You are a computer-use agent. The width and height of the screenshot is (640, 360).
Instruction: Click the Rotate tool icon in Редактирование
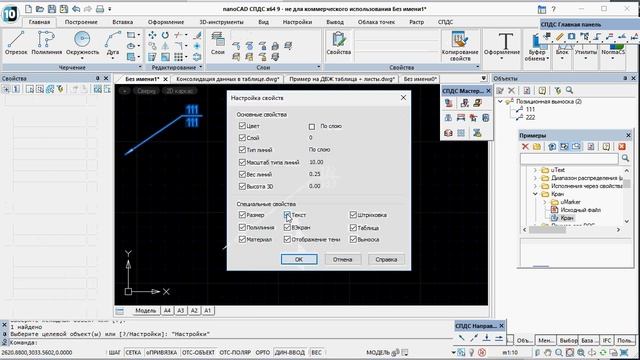[165, 35]
